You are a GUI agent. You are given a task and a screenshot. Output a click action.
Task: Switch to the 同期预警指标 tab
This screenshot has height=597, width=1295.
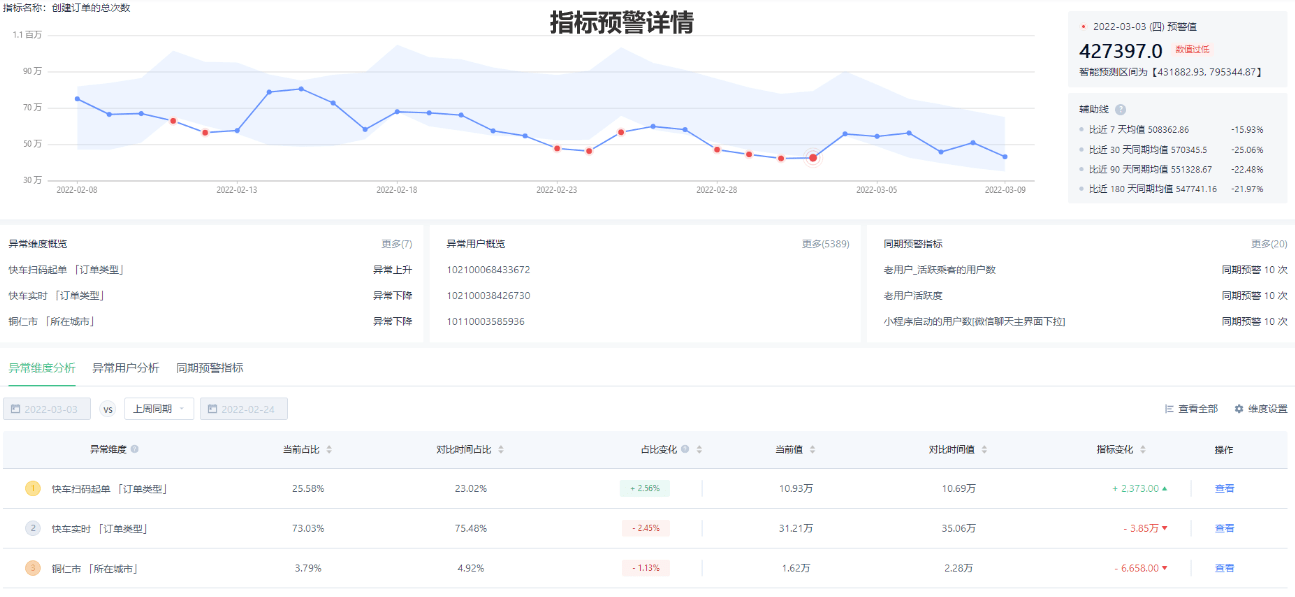[x=209, y=368]
